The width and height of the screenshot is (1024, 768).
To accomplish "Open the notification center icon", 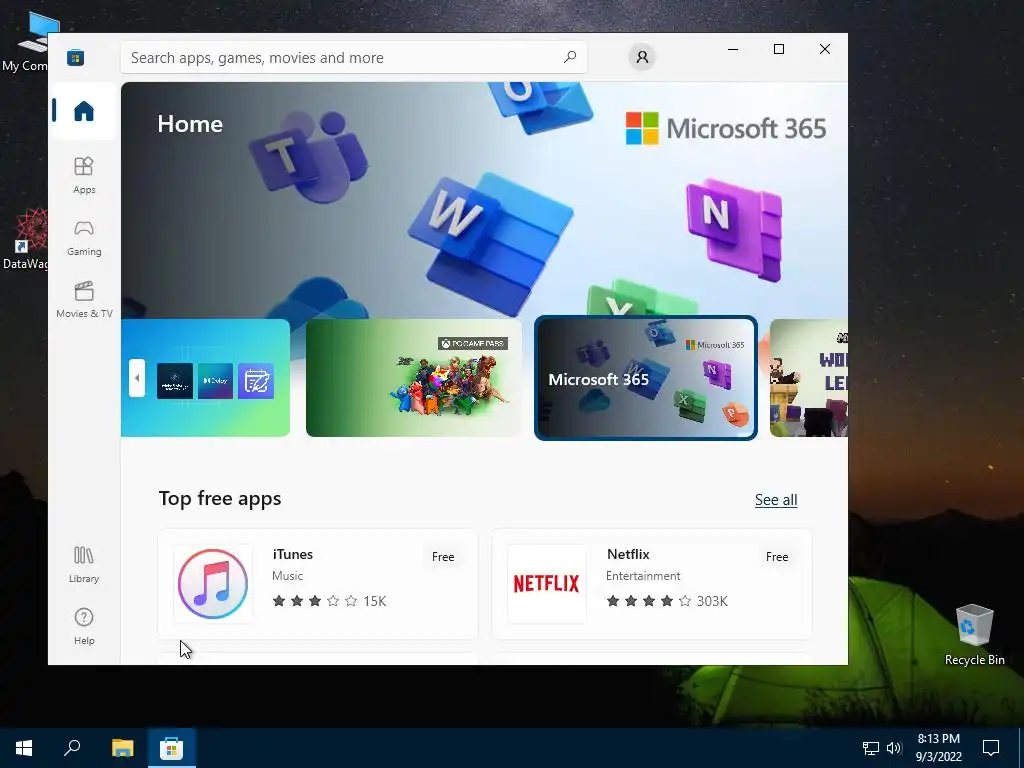I will 991,748.
